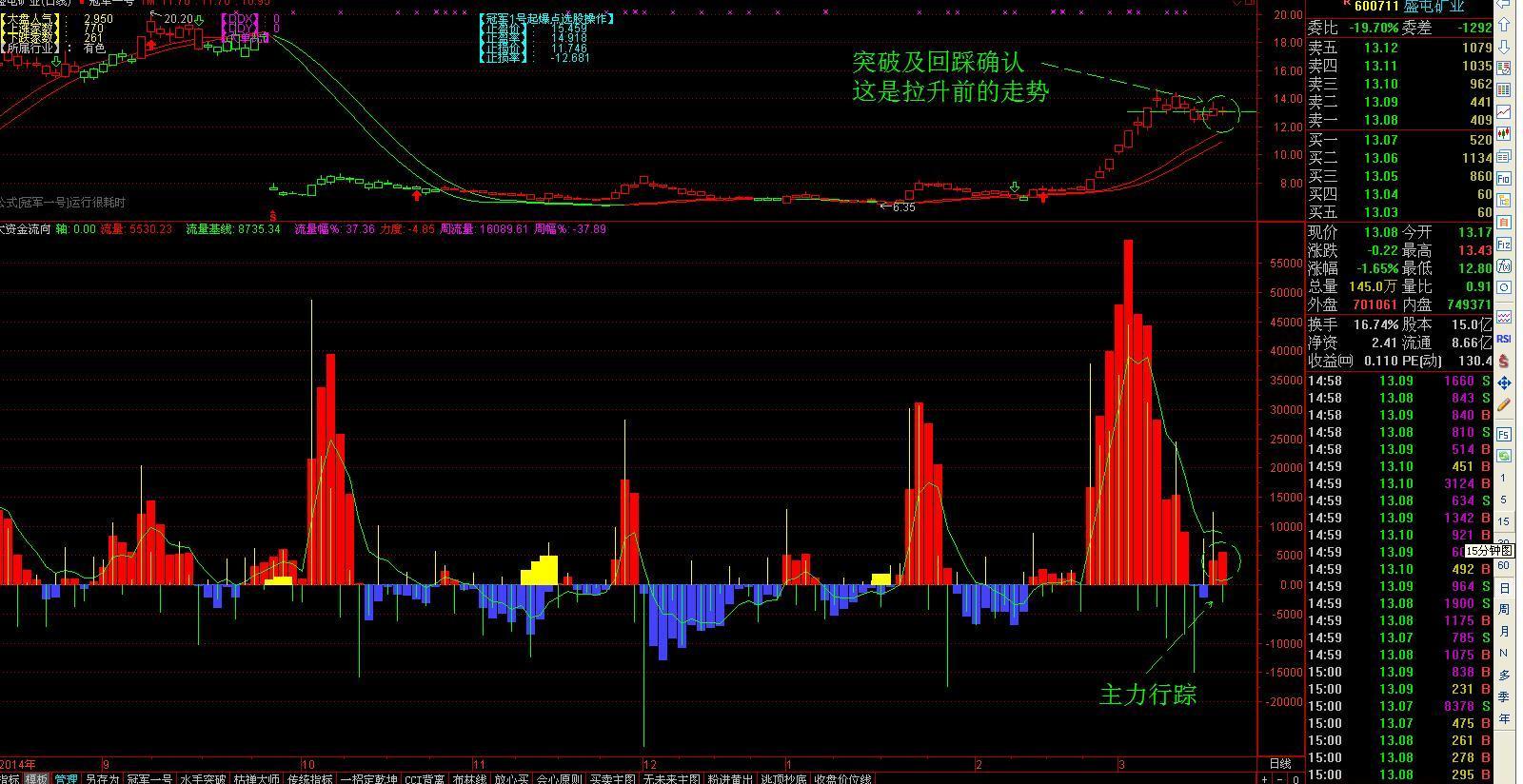Open the f(x) formula icon

point(1504,265)
